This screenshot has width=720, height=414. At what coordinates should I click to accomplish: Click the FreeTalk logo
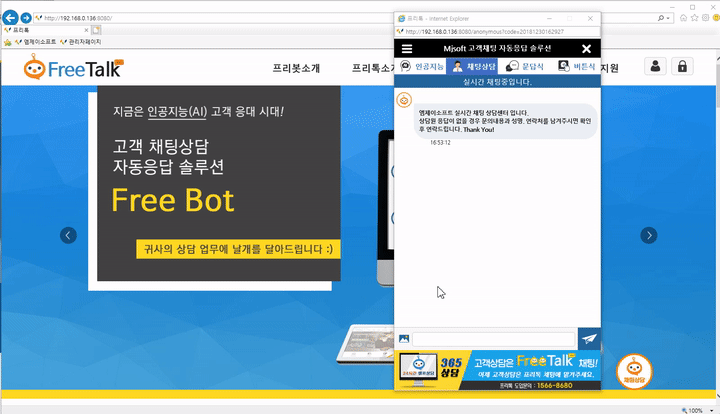pyautogui.click(x=74, y=67)
